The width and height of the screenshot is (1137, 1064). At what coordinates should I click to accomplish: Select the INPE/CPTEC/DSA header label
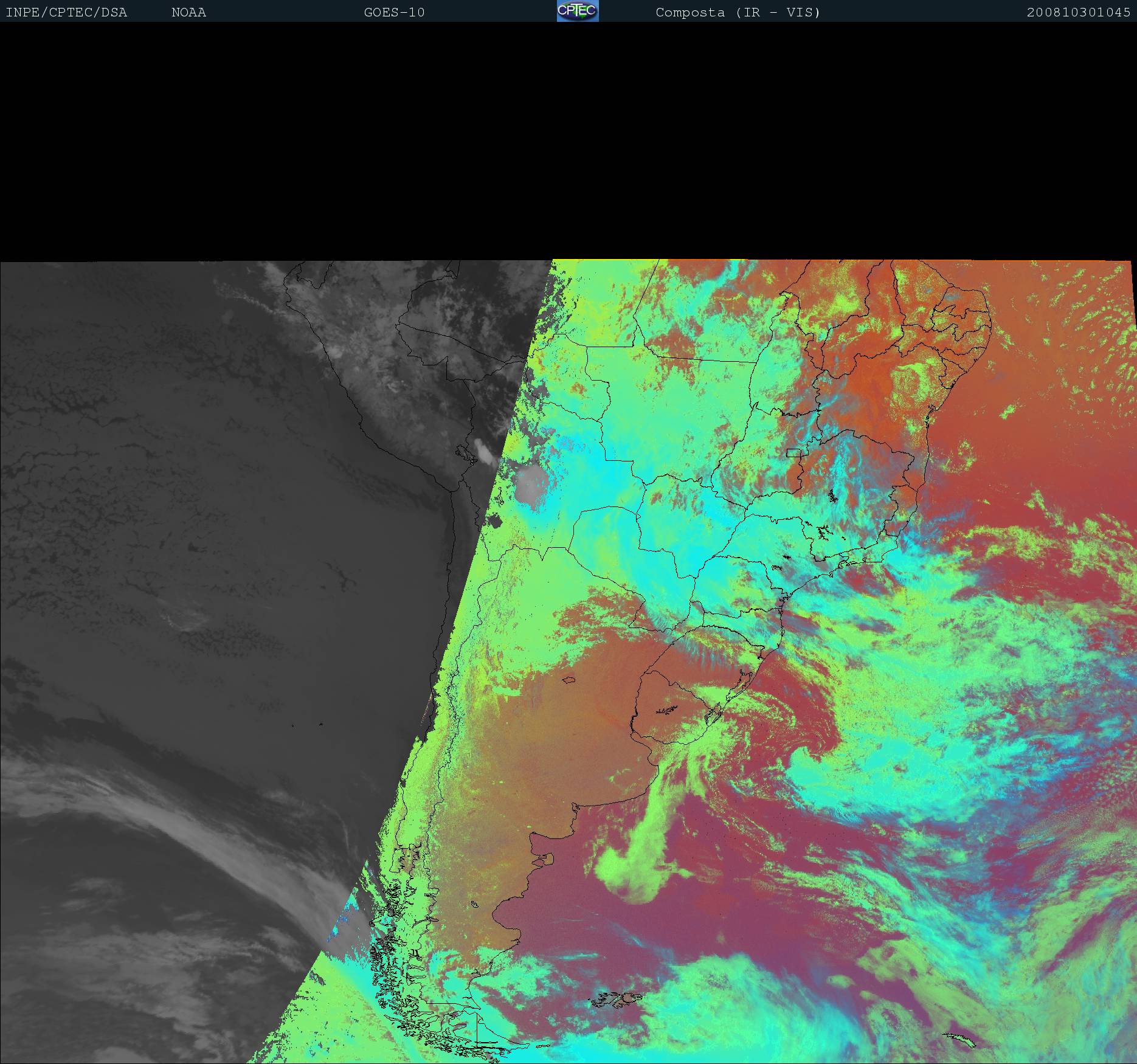point(66,12)
